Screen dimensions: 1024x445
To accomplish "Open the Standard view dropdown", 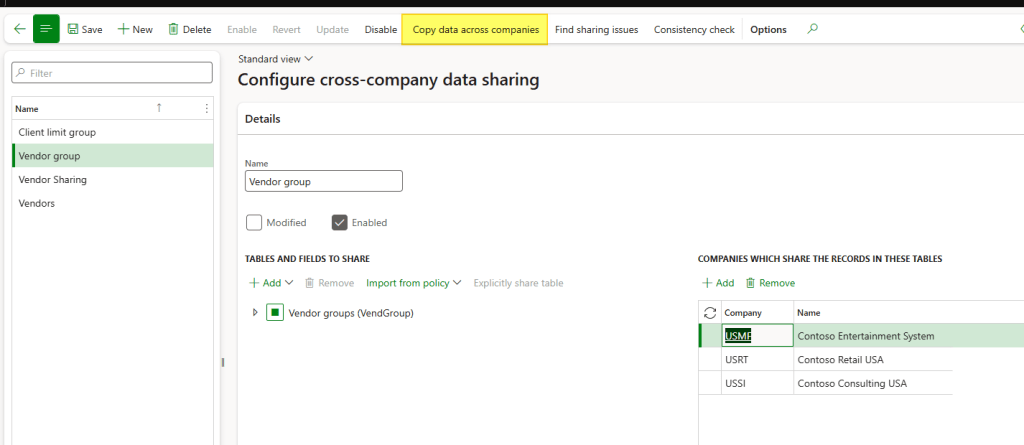I will (x=275, y=59).
